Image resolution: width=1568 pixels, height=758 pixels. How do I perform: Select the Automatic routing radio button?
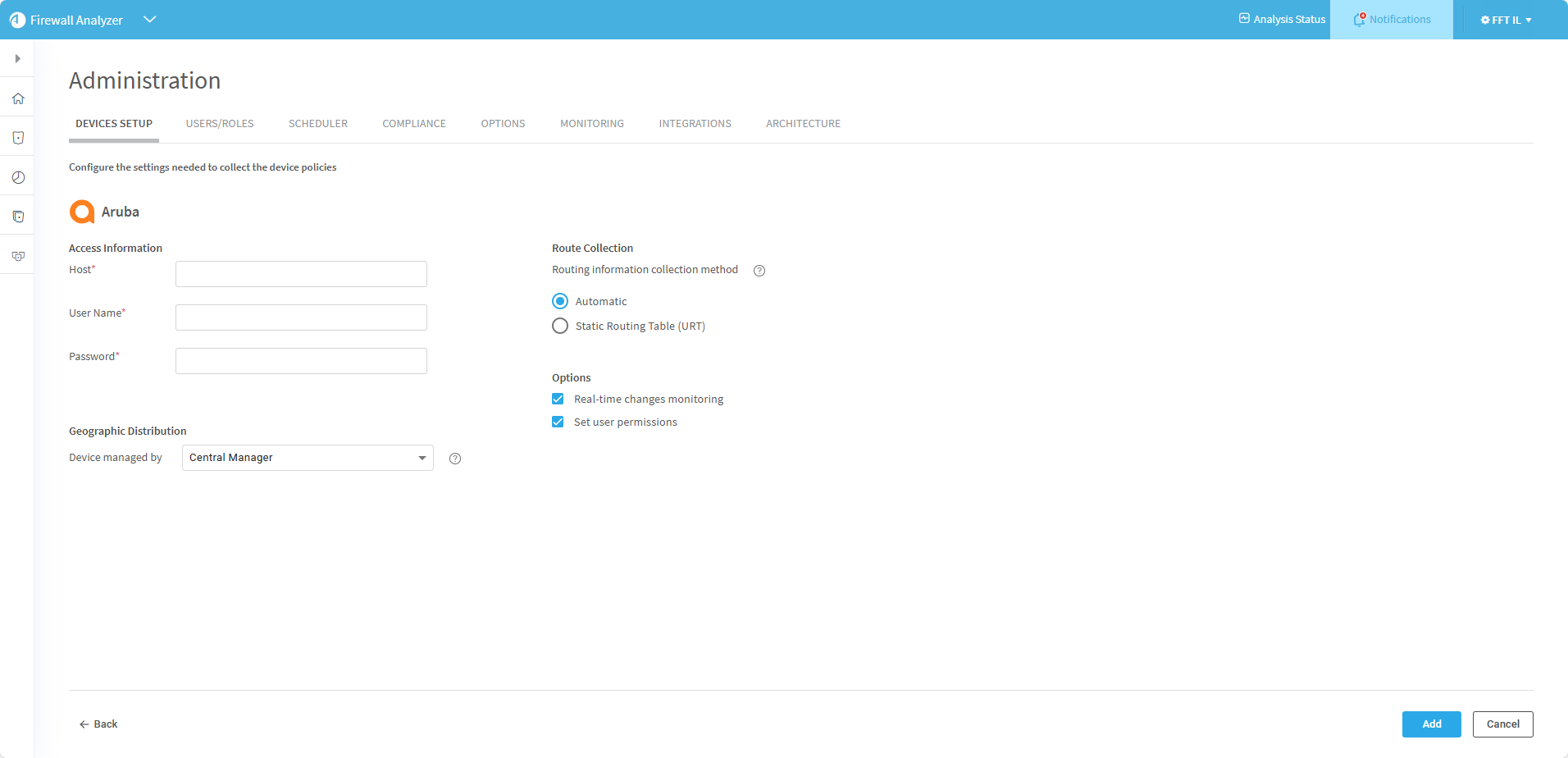(x=560, y=301)
